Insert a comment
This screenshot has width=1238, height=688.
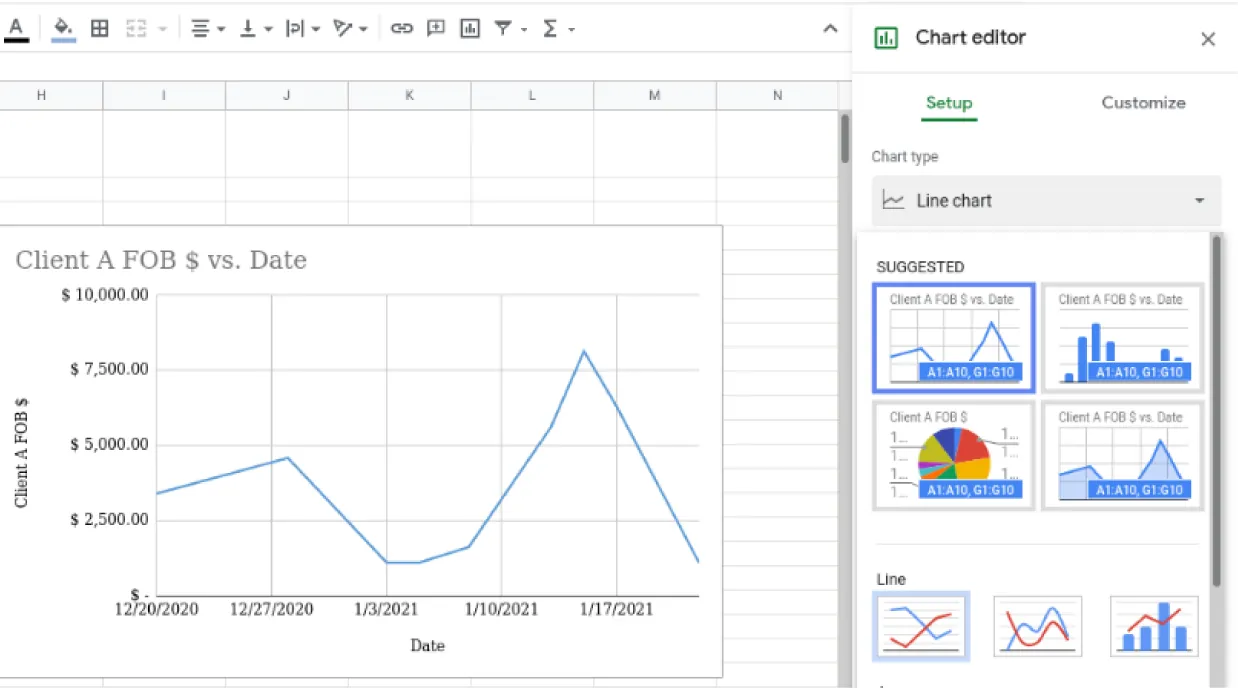pyautogui.click(x=435, y=28)
